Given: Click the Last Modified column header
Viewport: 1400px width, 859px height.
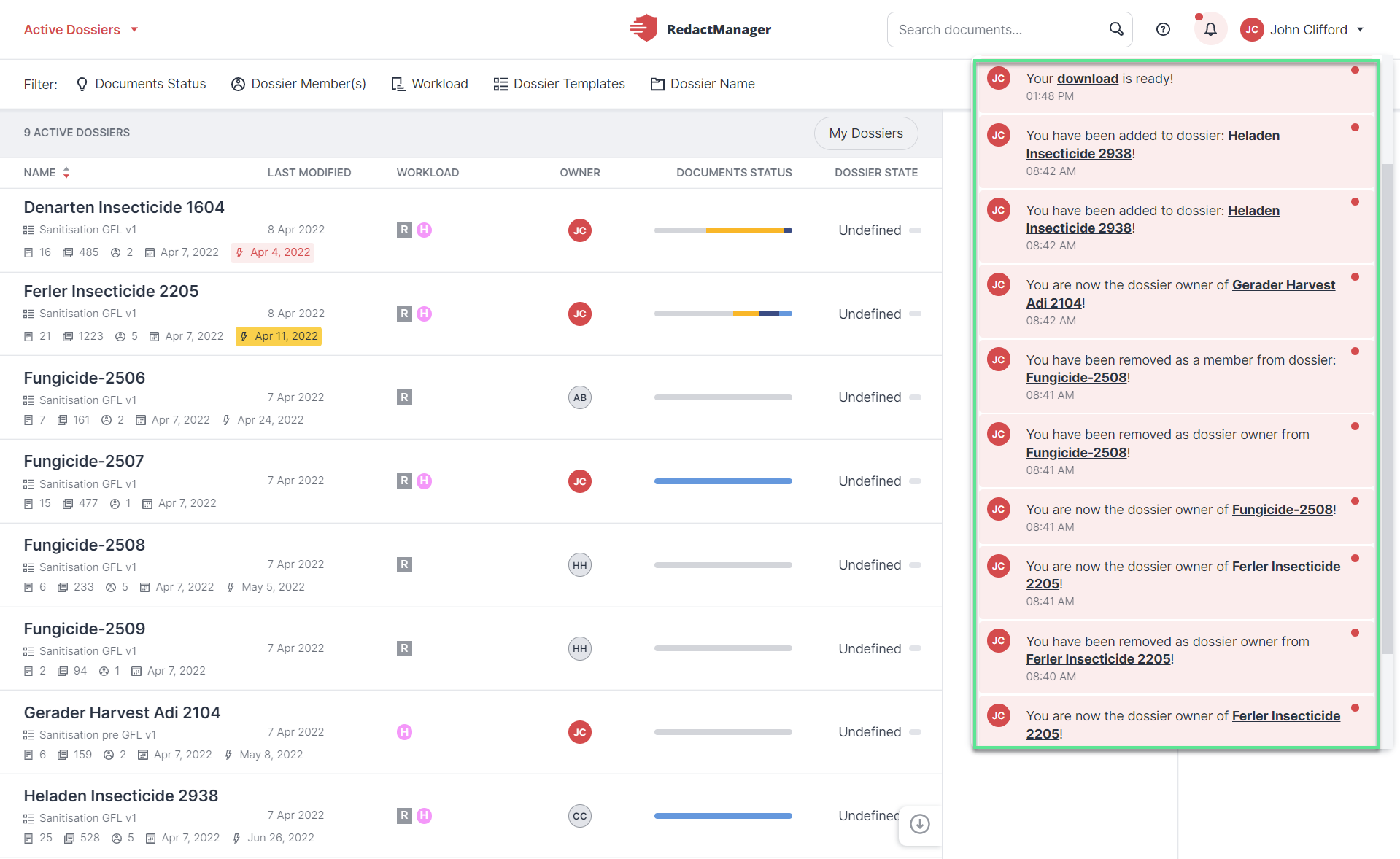Looking at the screenshot, I should coord(309,173).
